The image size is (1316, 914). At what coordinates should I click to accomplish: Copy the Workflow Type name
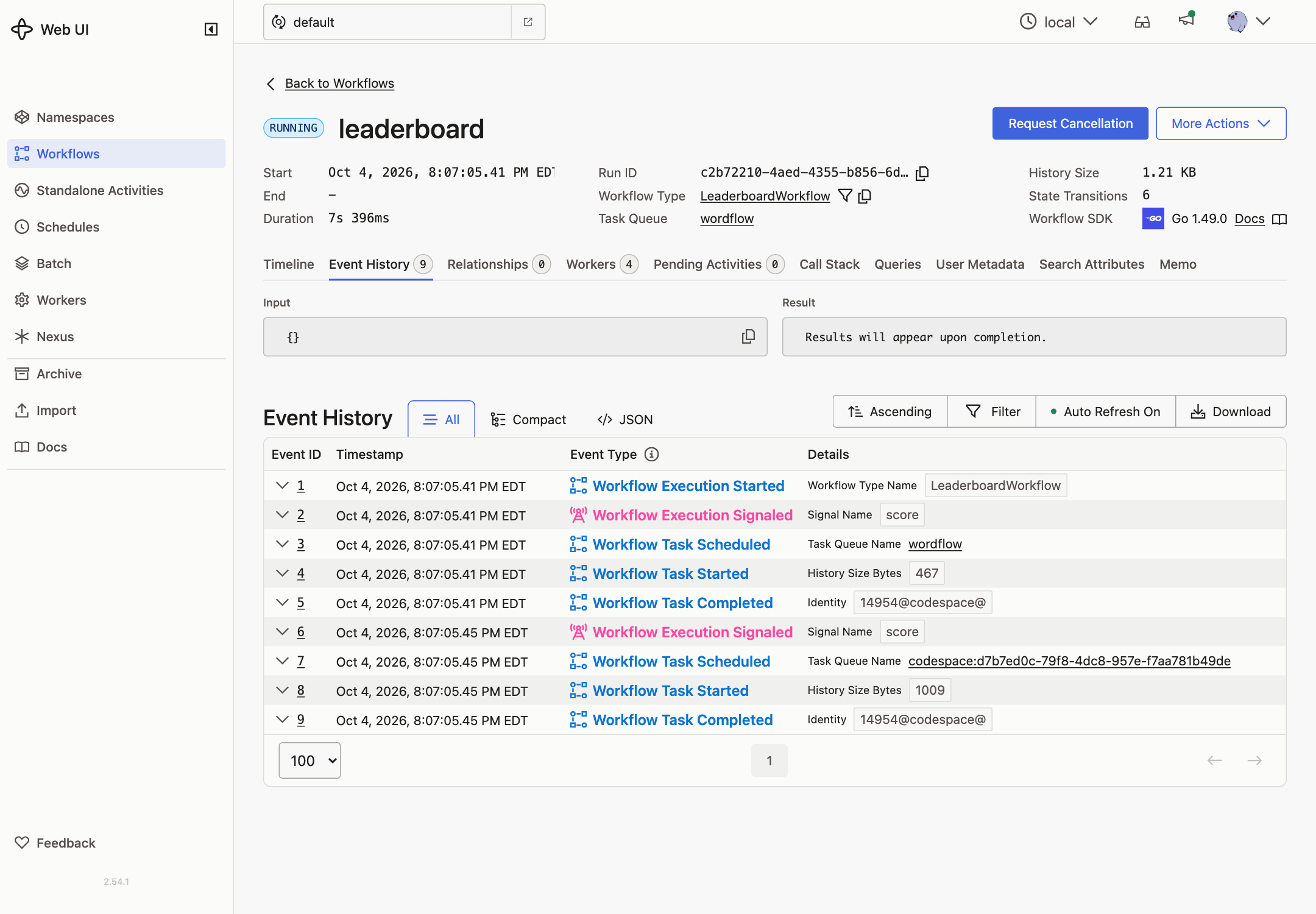[x=865, y=196]
